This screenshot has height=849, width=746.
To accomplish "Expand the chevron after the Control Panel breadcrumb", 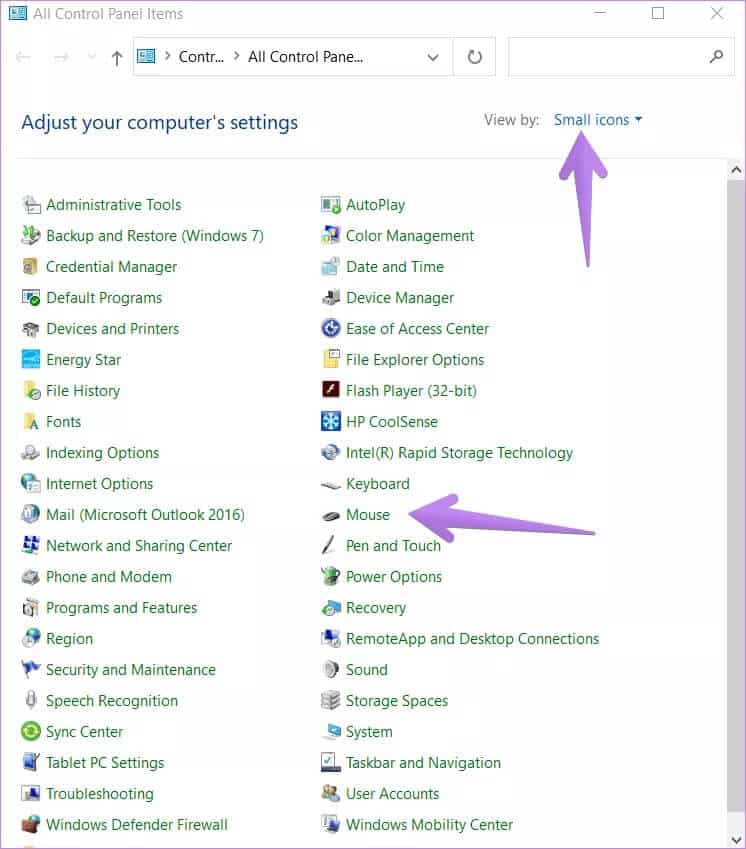I will (237, 56).
